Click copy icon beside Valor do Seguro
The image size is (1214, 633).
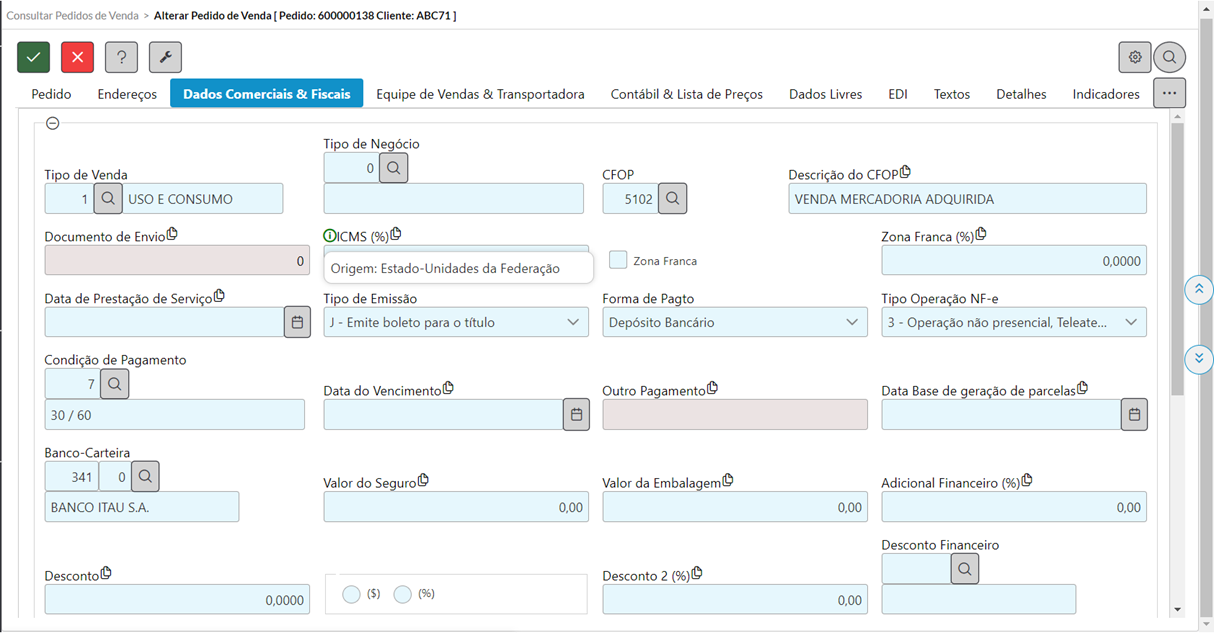click(x=423, y=480)
